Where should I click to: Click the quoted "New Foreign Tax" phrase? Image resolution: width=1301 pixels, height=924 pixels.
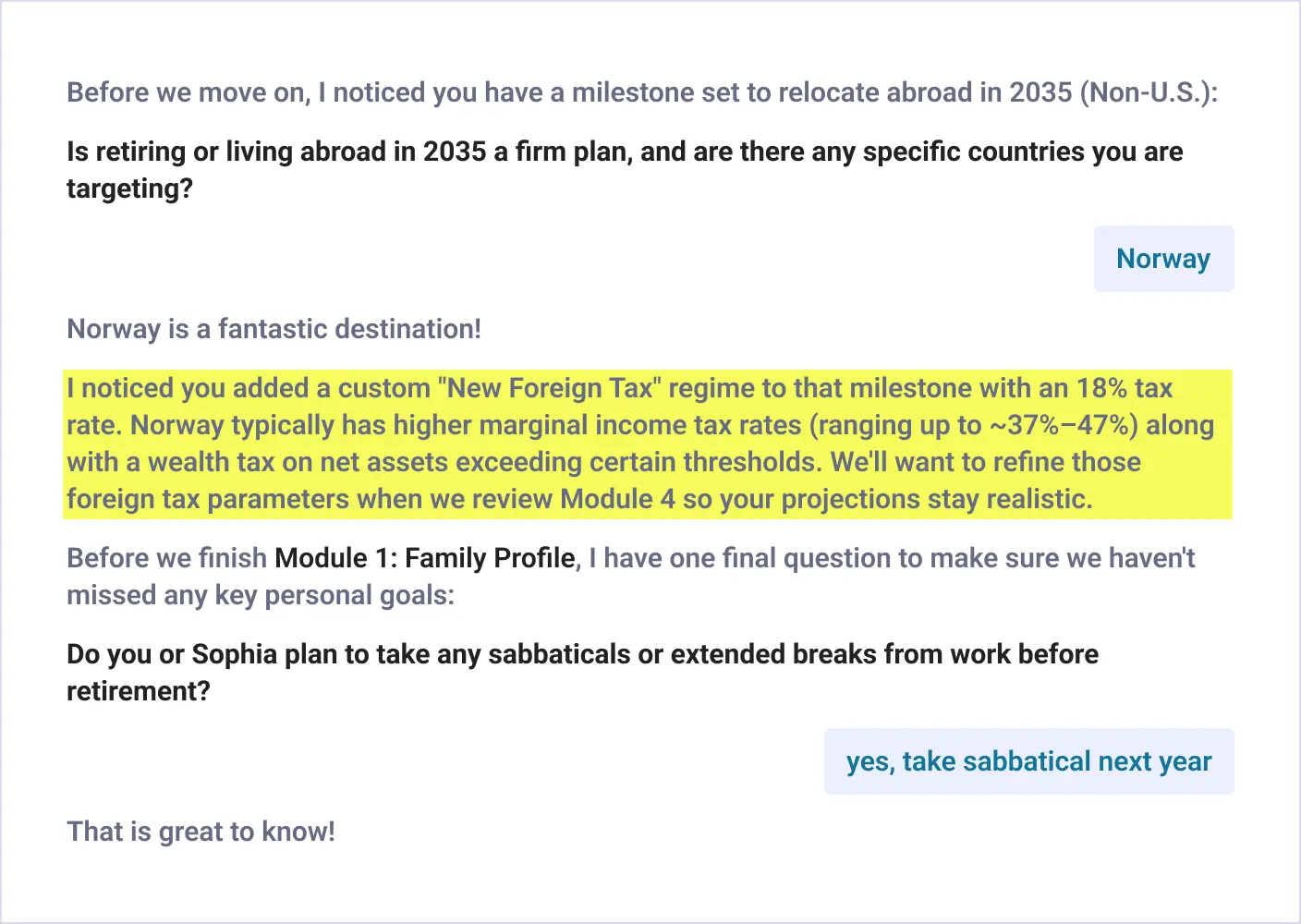tap(549, 388)
